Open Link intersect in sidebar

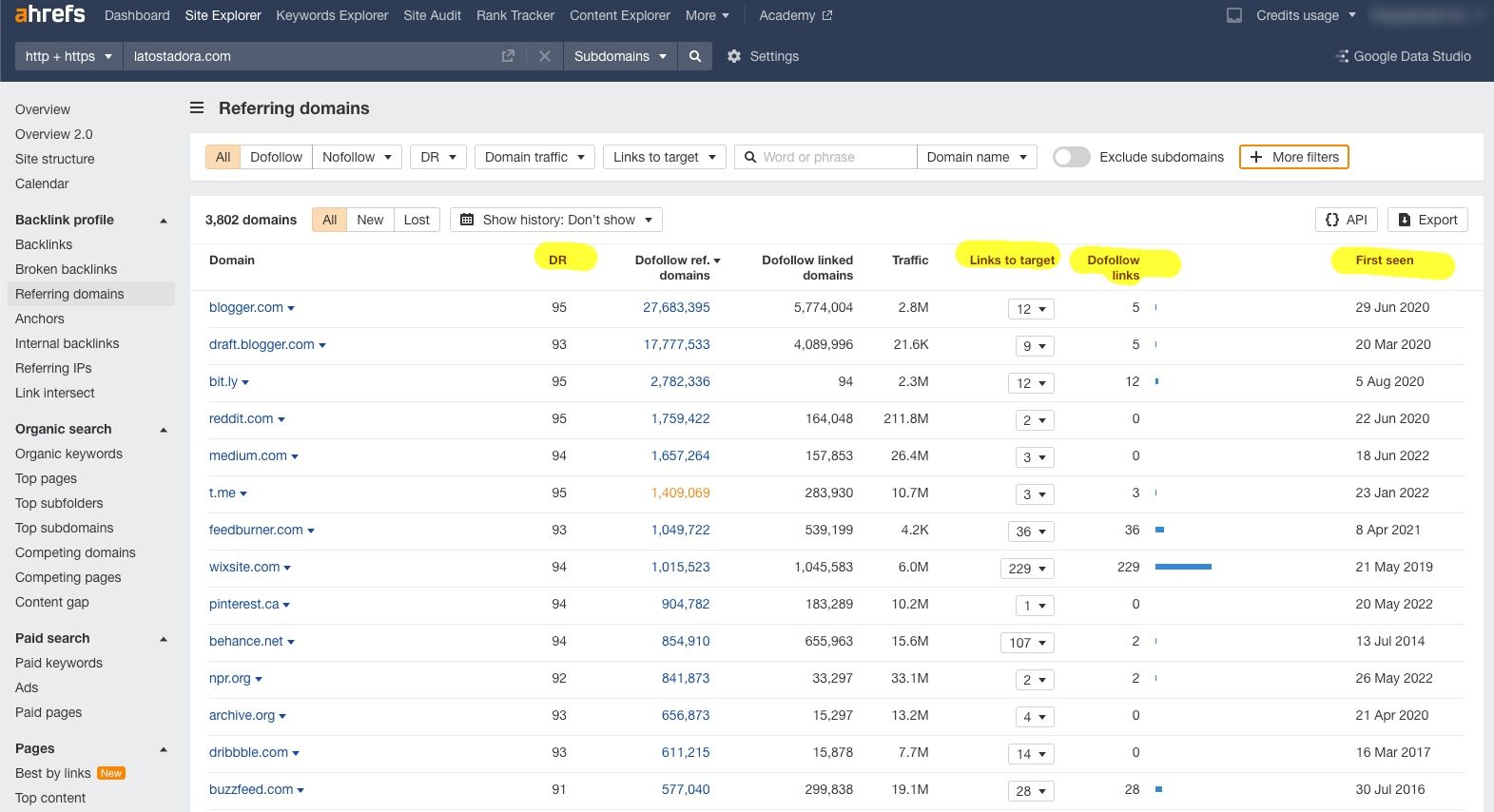(x=55, y=393)
